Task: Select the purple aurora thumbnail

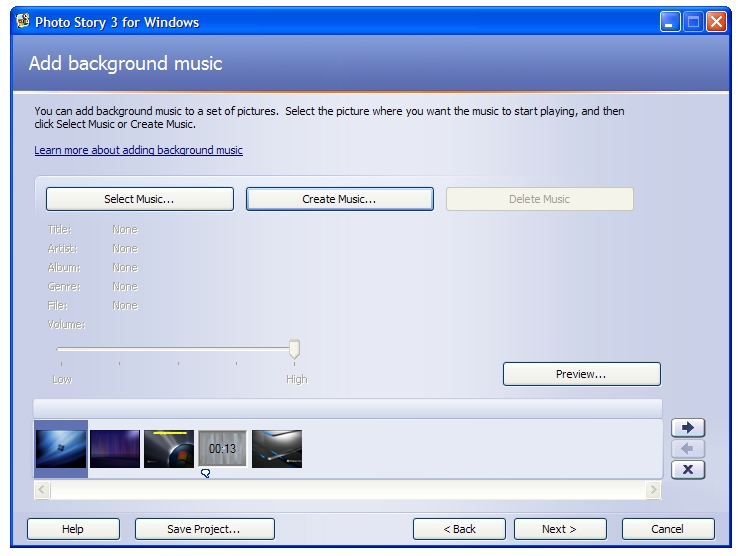Action: point(115,449)
